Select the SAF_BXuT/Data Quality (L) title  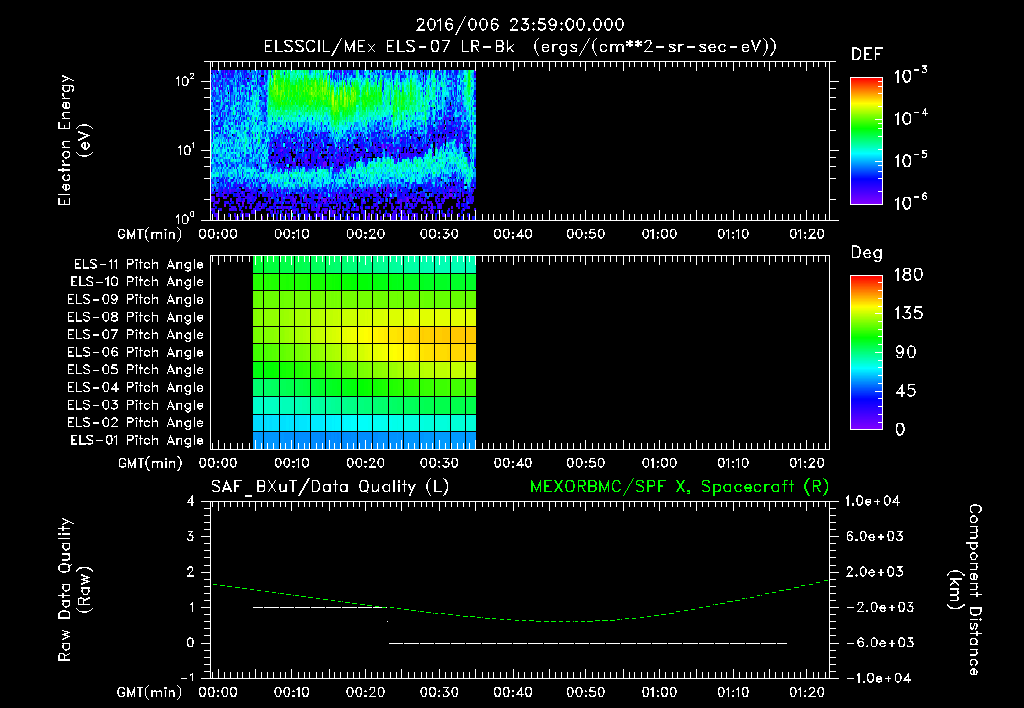pyautogui.click(x=330, y=487)
